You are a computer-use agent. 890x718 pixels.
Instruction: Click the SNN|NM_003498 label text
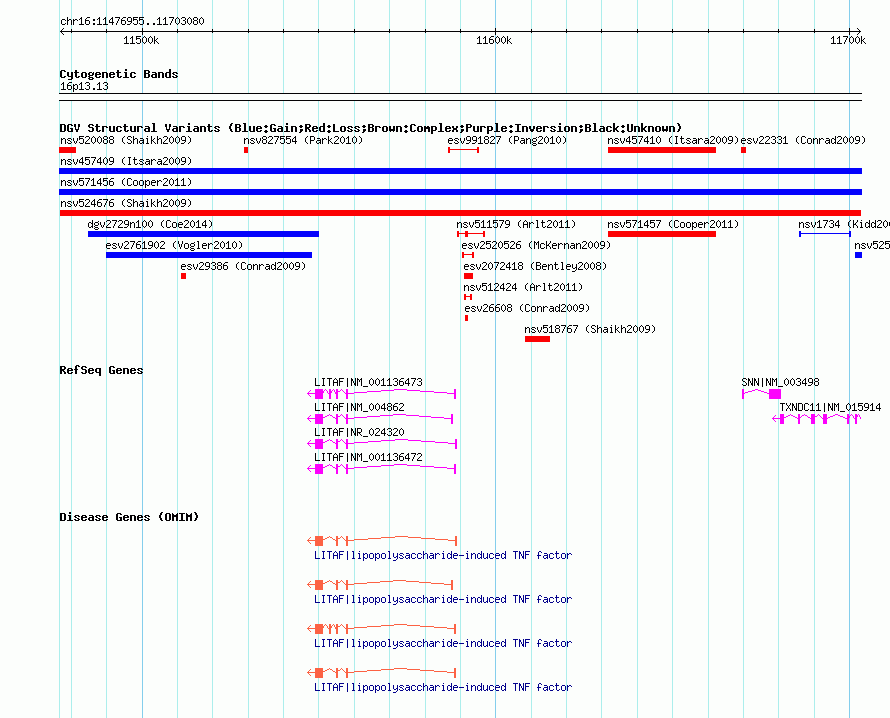point(780,382)
